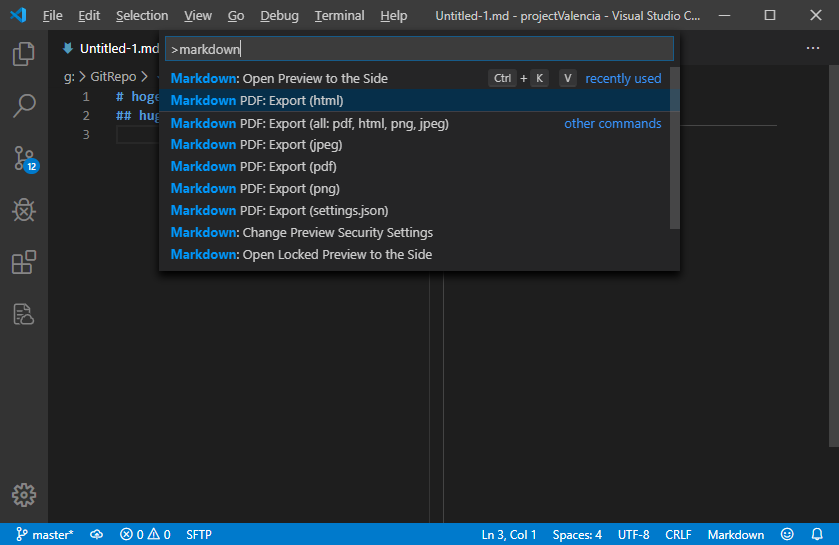Change file encoding UTF-8
The image size is (839, 545).
pos(634,534)
